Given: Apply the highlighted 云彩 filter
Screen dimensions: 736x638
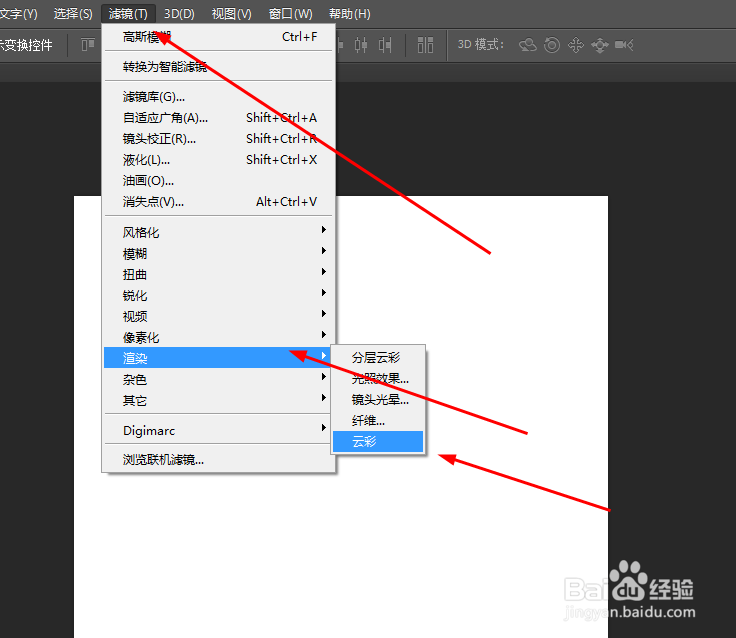Looking at the screenshot, I should pyautogui.click(x=378, y=442).
